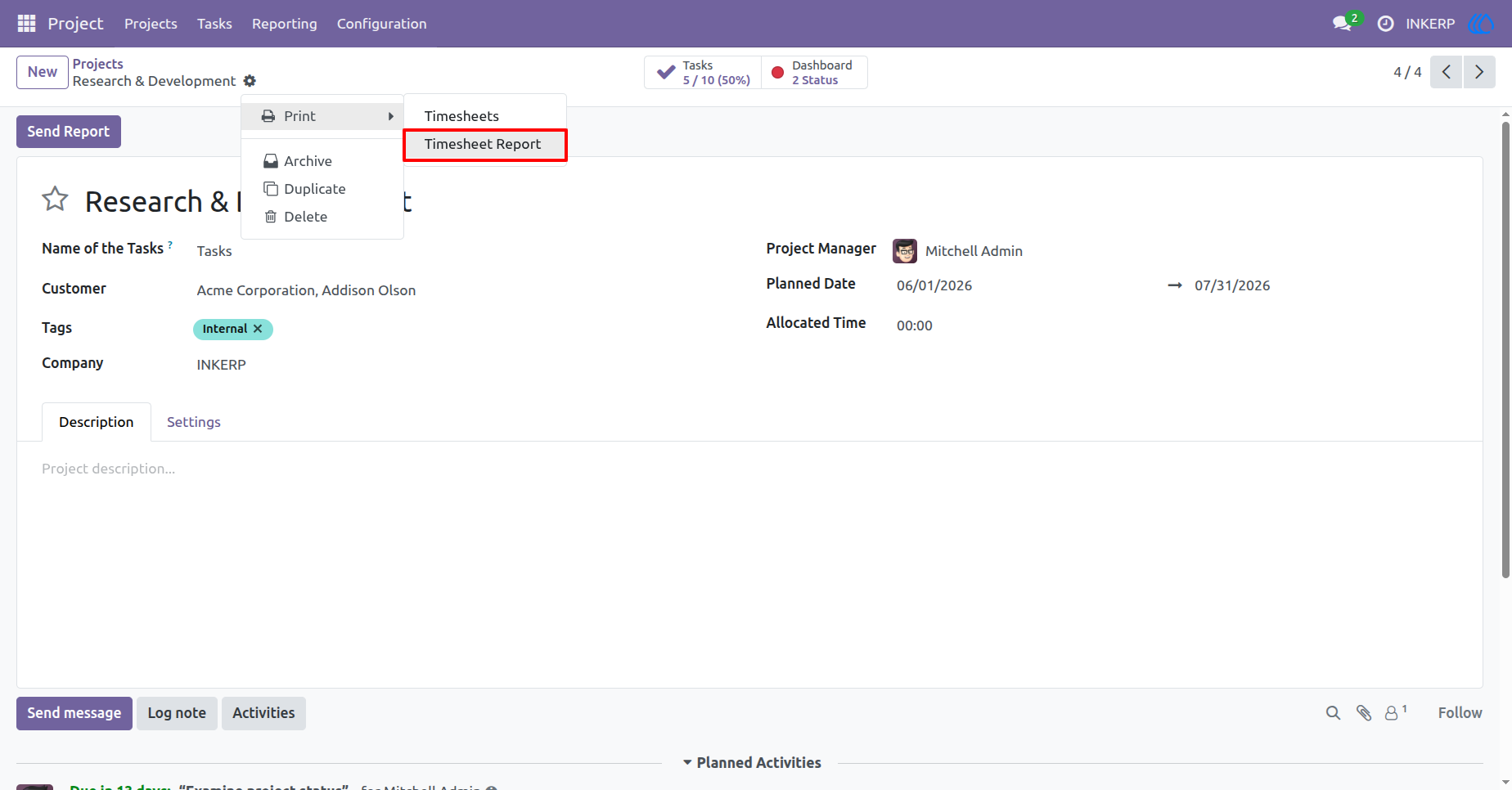Open the Configuration menu
Viewport: 1512px width, 790px height.
[x=382, y=24]
